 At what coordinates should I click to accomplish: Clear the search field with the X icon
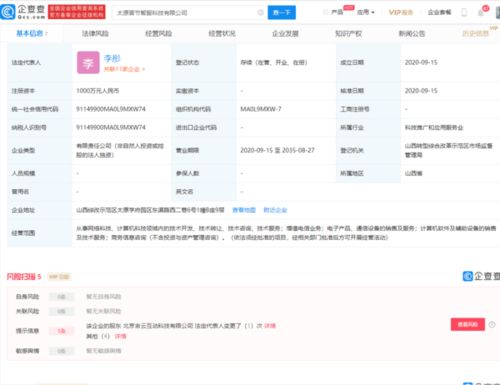click(x=261, y=13)
